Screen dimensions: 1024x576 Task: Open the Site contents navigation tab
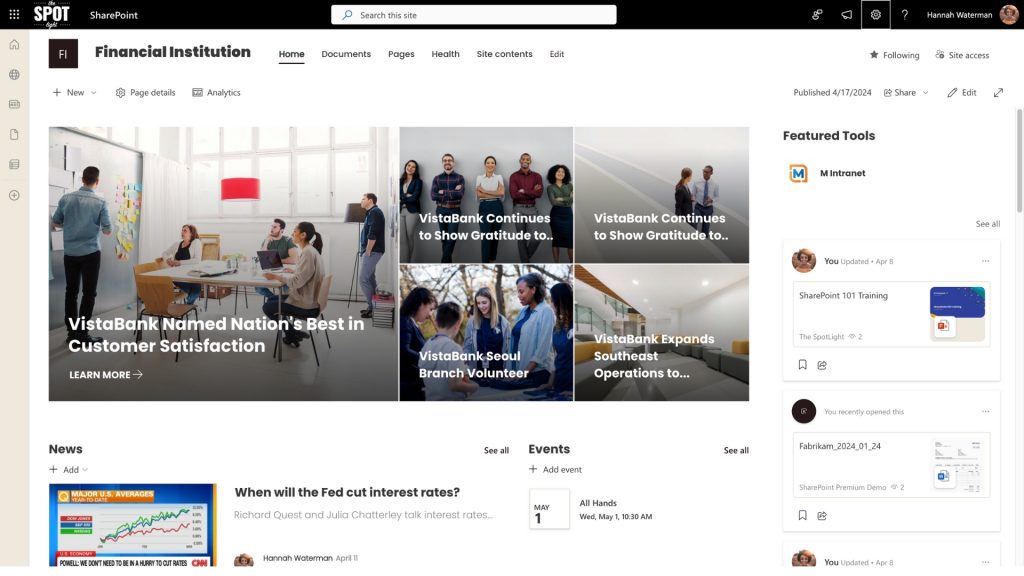(x=504, y=54)
